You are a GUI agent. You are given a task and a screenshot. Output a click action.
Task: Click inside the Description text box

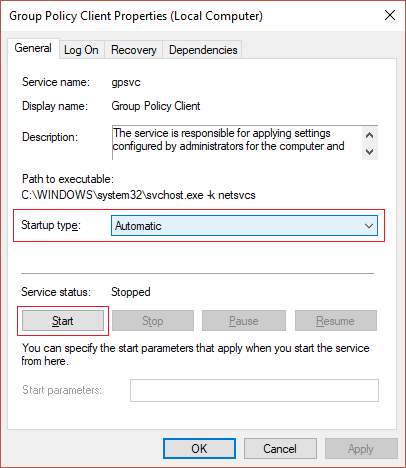[x=237, y=143]
